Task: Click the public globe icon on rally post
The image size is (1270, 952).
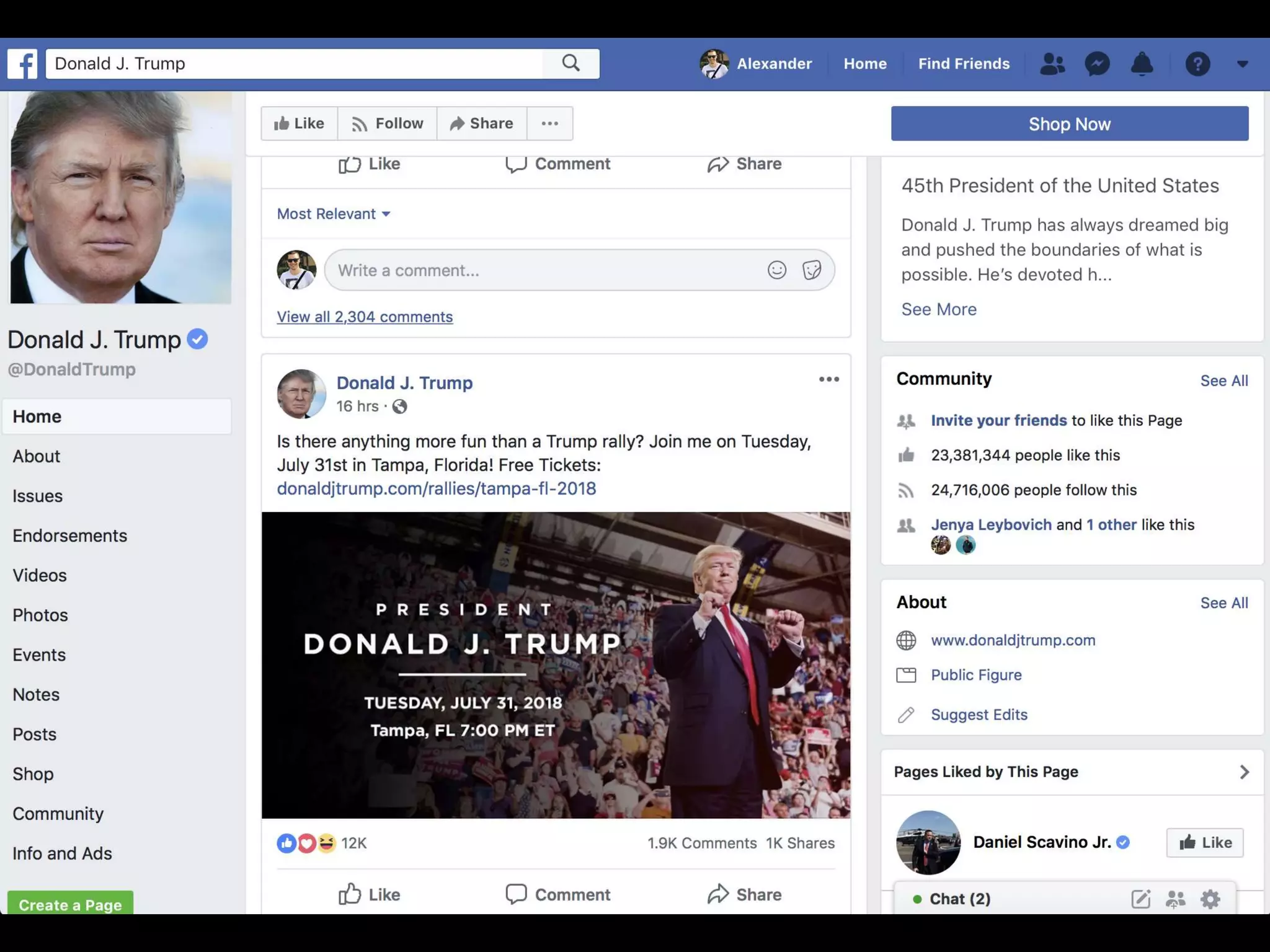Action: [400, 407]
